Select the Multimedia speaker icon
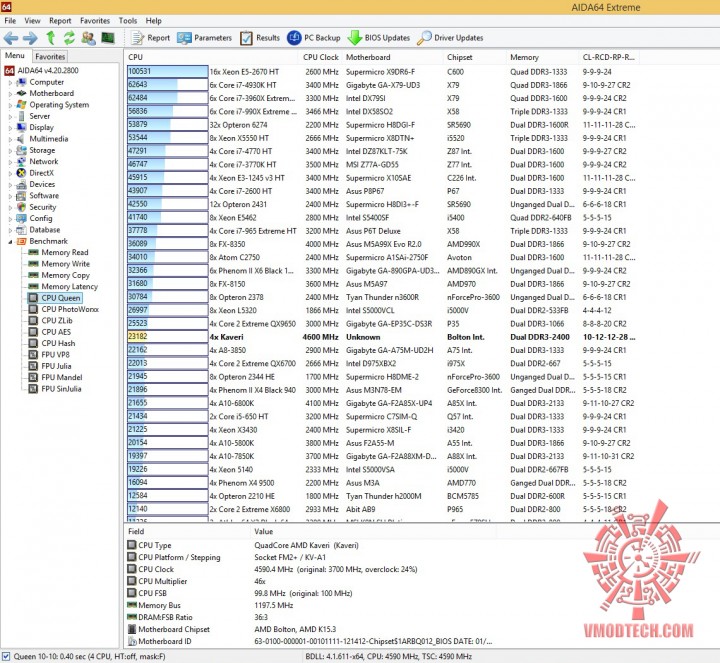Screen dimensions: 720x663 [x=21, y=139]
